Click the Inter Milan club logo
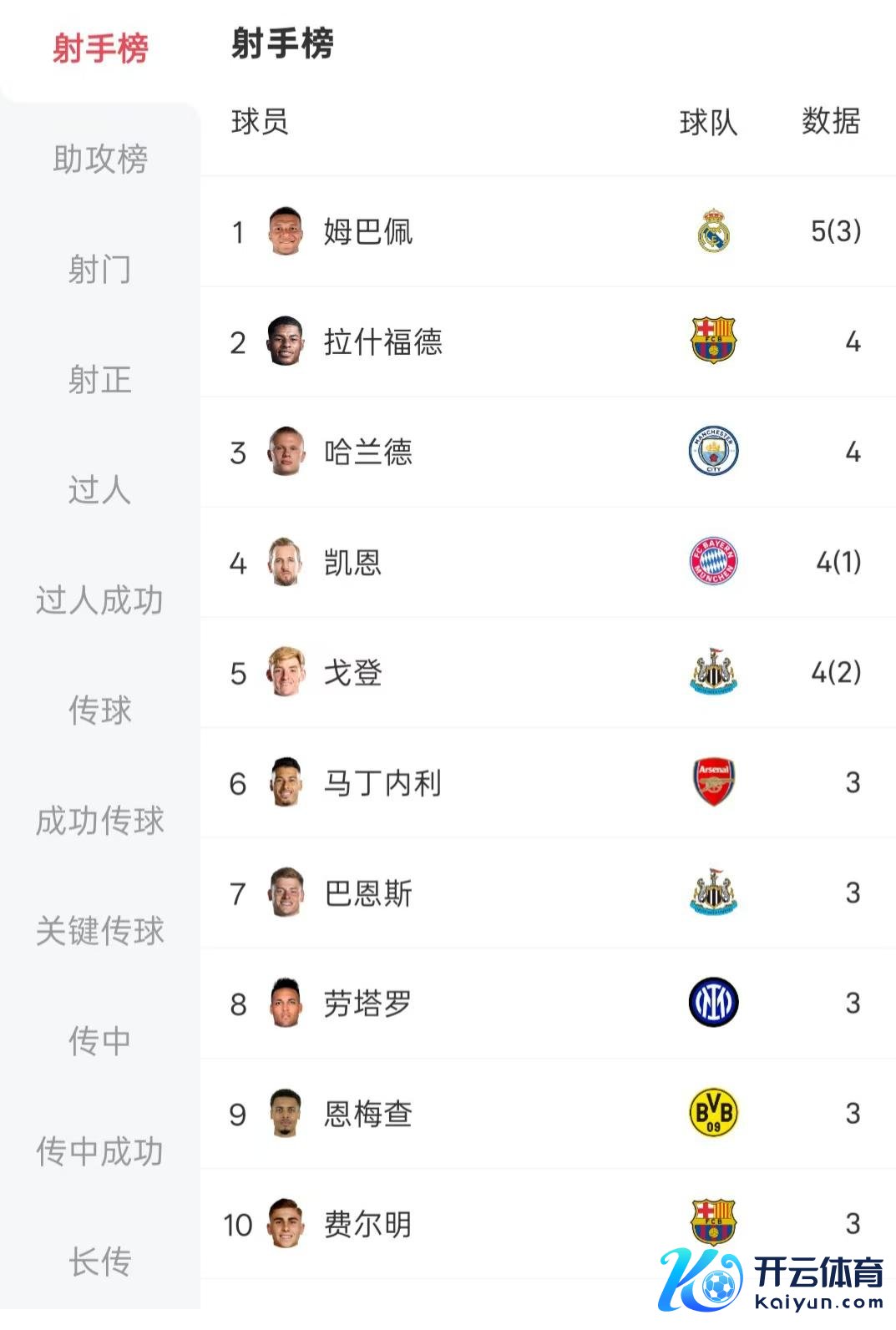 pyautogui.click(x=713, y=1003)
